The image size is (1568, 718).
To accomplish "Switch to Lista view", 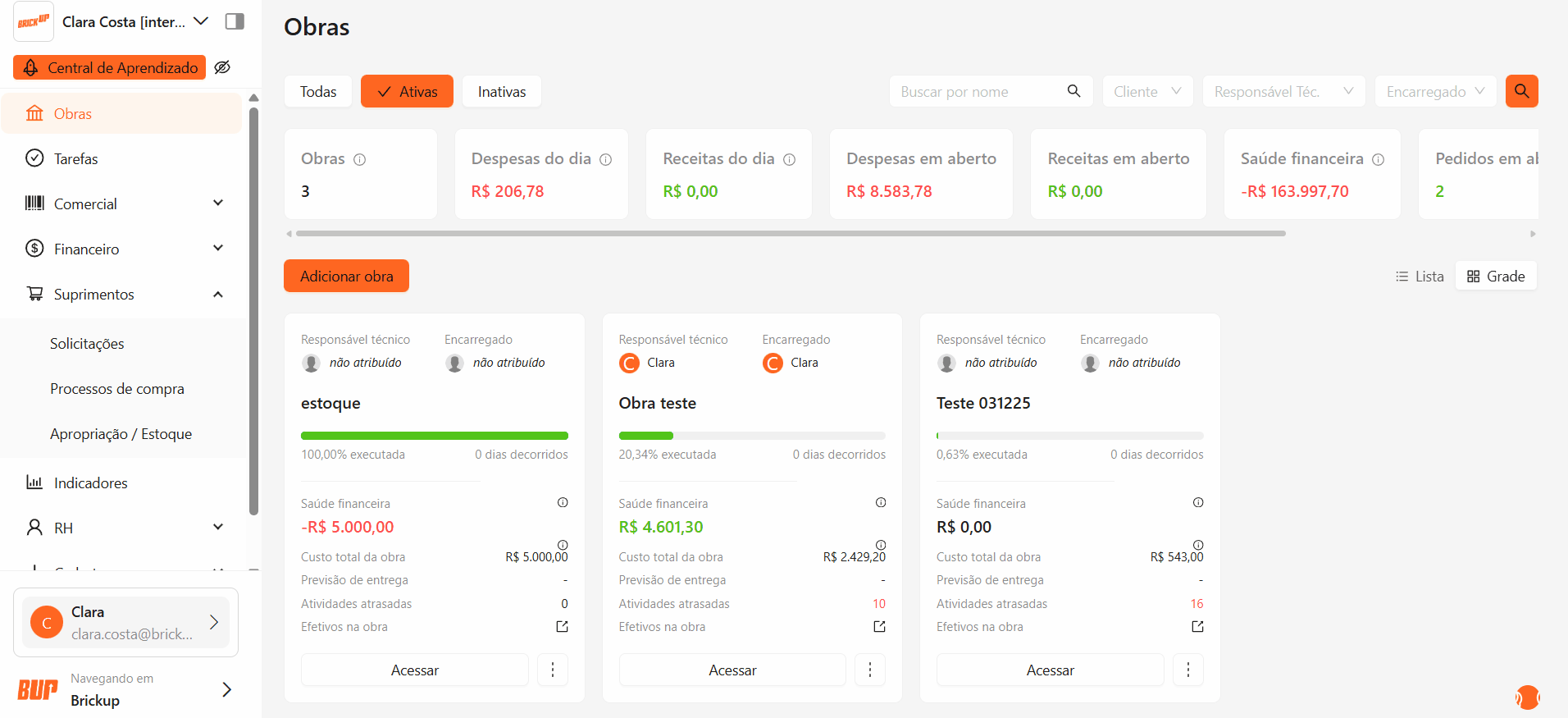I will [1420, 277].
